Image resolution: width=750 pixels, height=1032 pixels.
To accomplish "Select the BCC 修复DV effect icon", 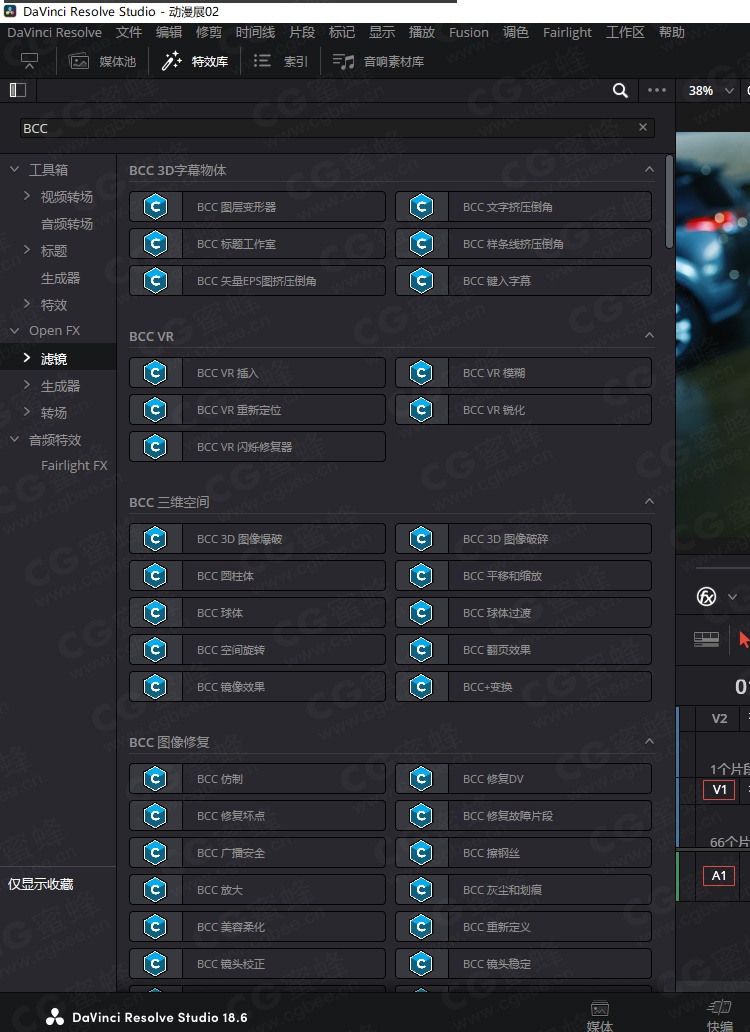I will pyautogui.click(x=421, y=779).
